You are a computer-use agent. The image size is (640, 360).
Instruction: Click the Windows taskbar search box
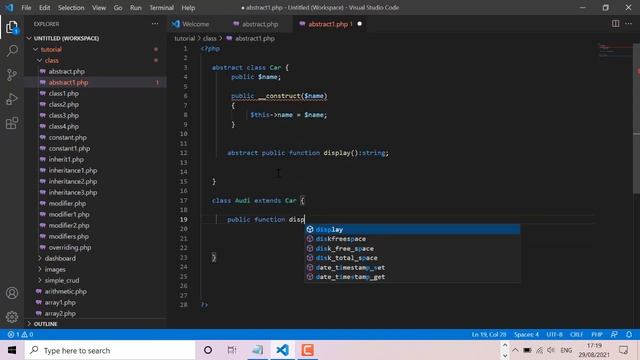110,350
